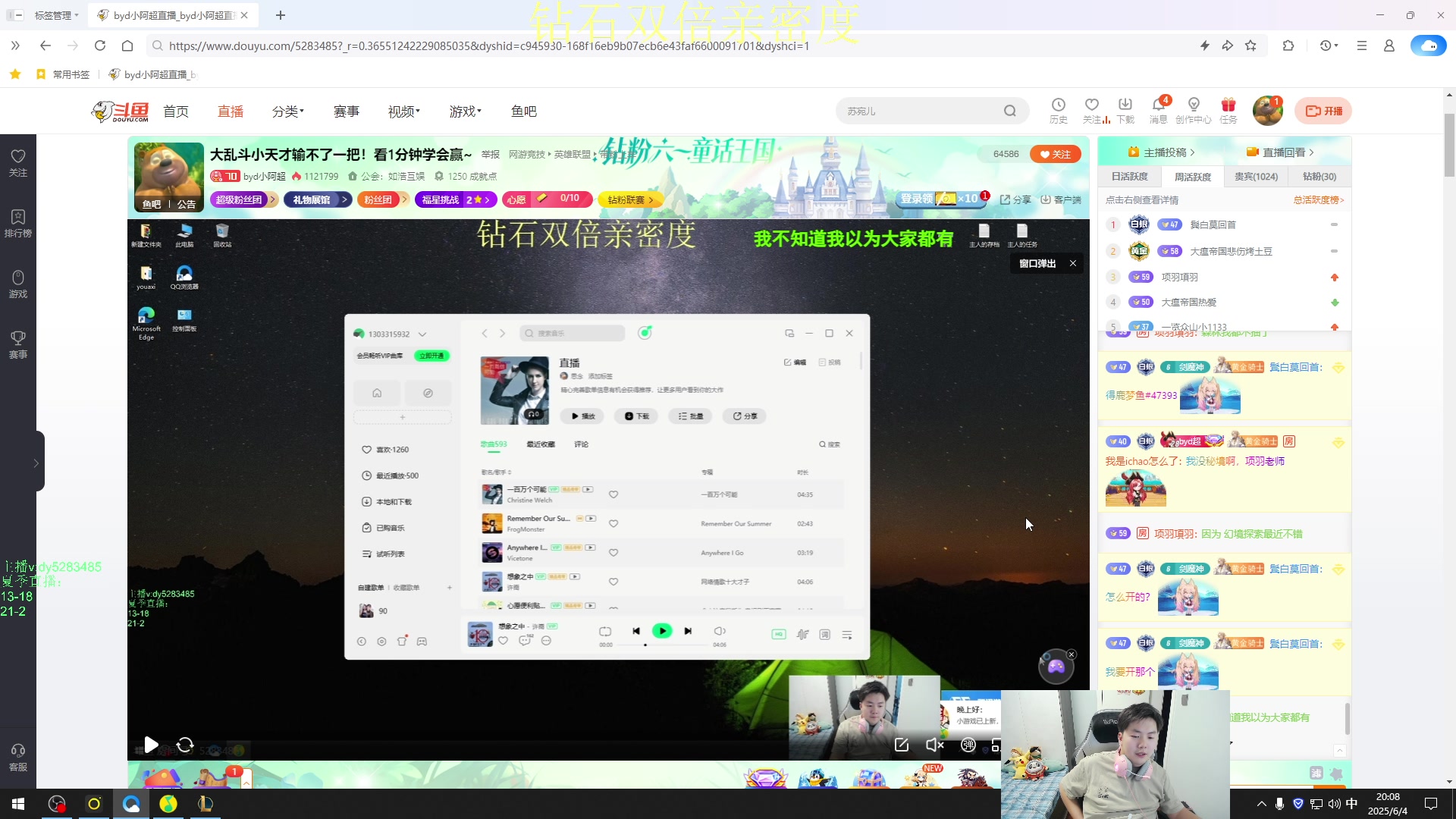Click the Douyu logo in the header
The width and height of the screenshot is (1456, 819).
(120, 111)
